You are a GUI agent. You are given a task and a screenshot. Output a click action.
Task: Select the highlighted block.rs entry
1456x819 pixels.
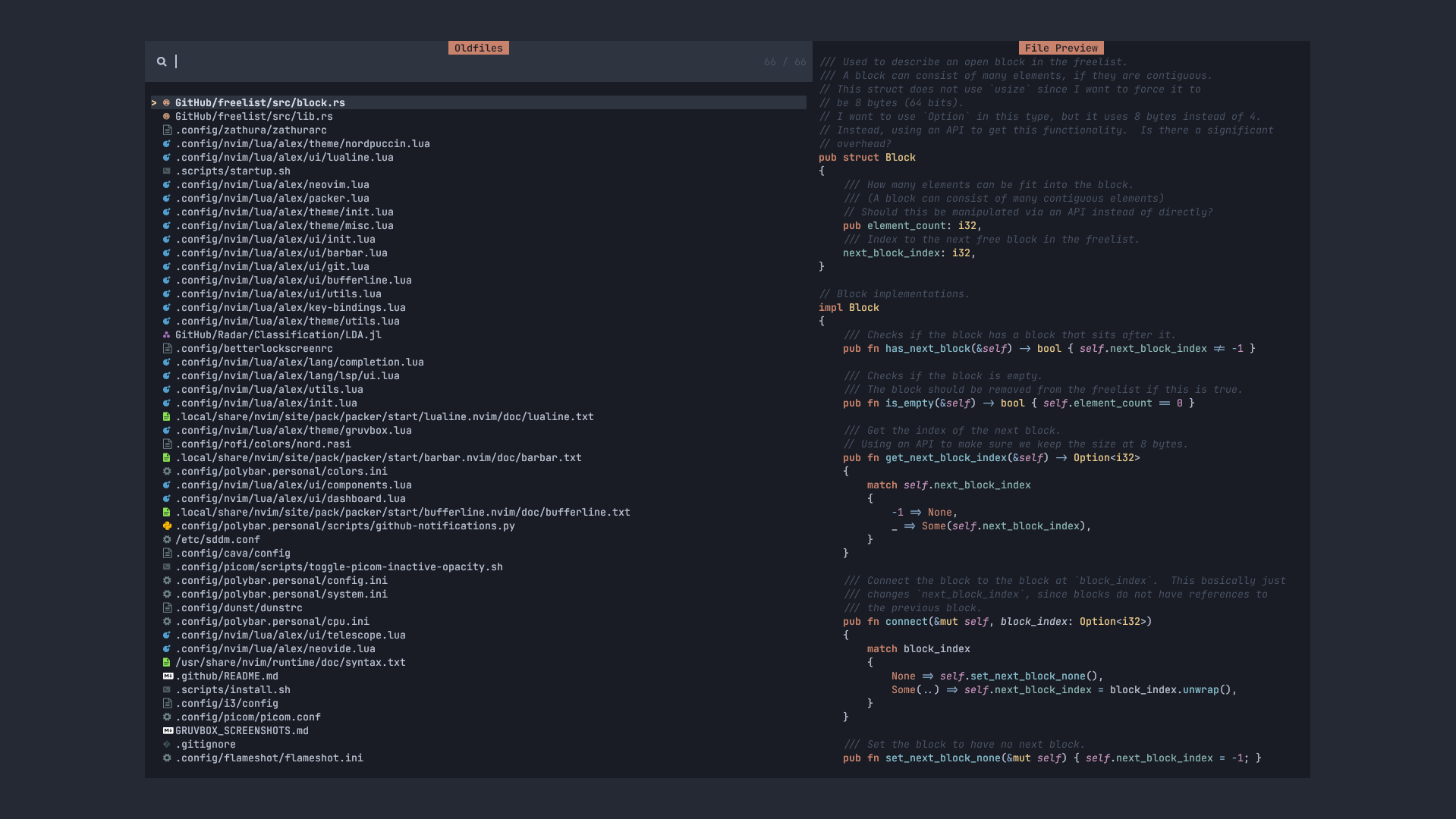(x=259, y=102)
